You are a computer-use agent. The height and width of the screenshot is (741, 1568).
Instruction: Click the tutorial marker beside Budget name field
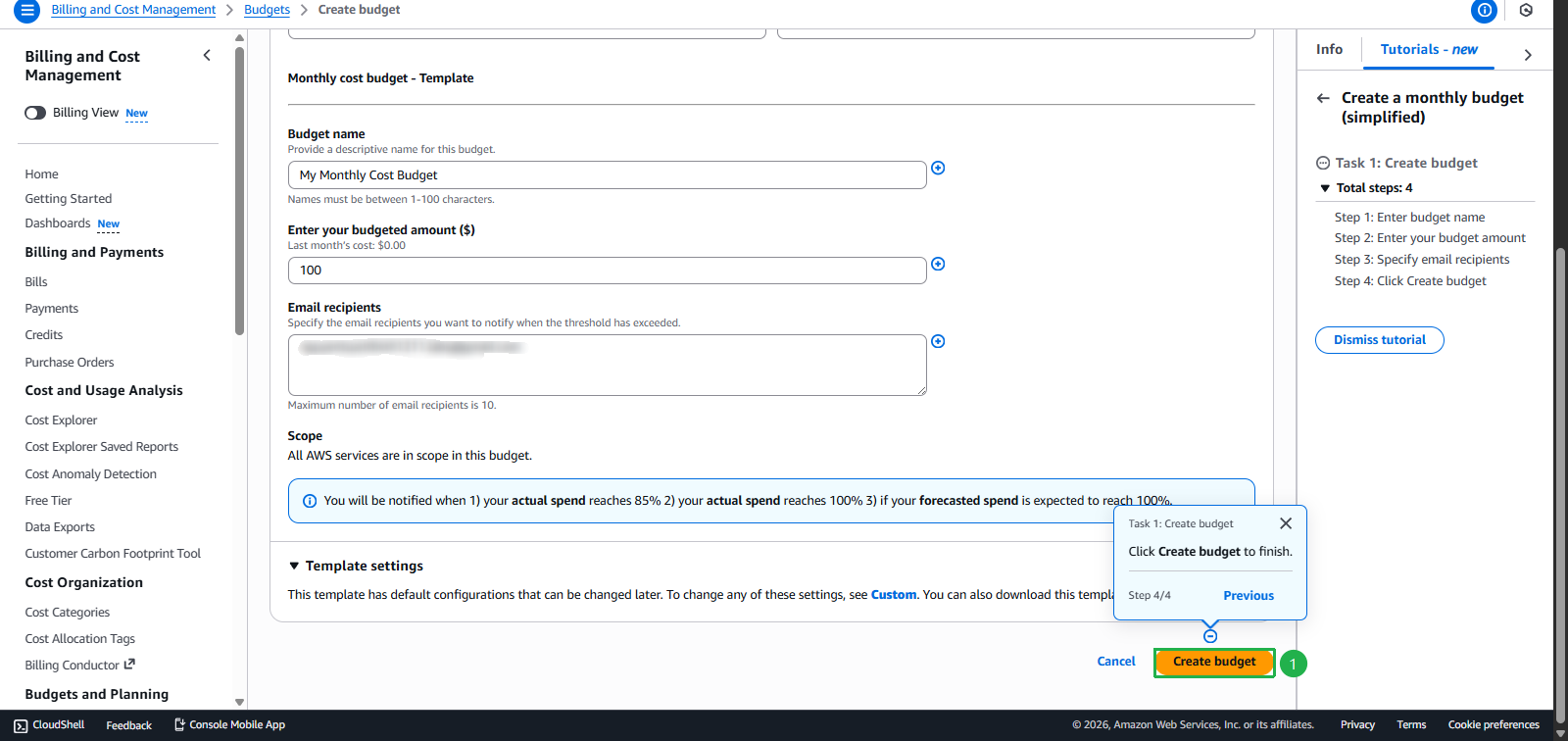(938, 169)
